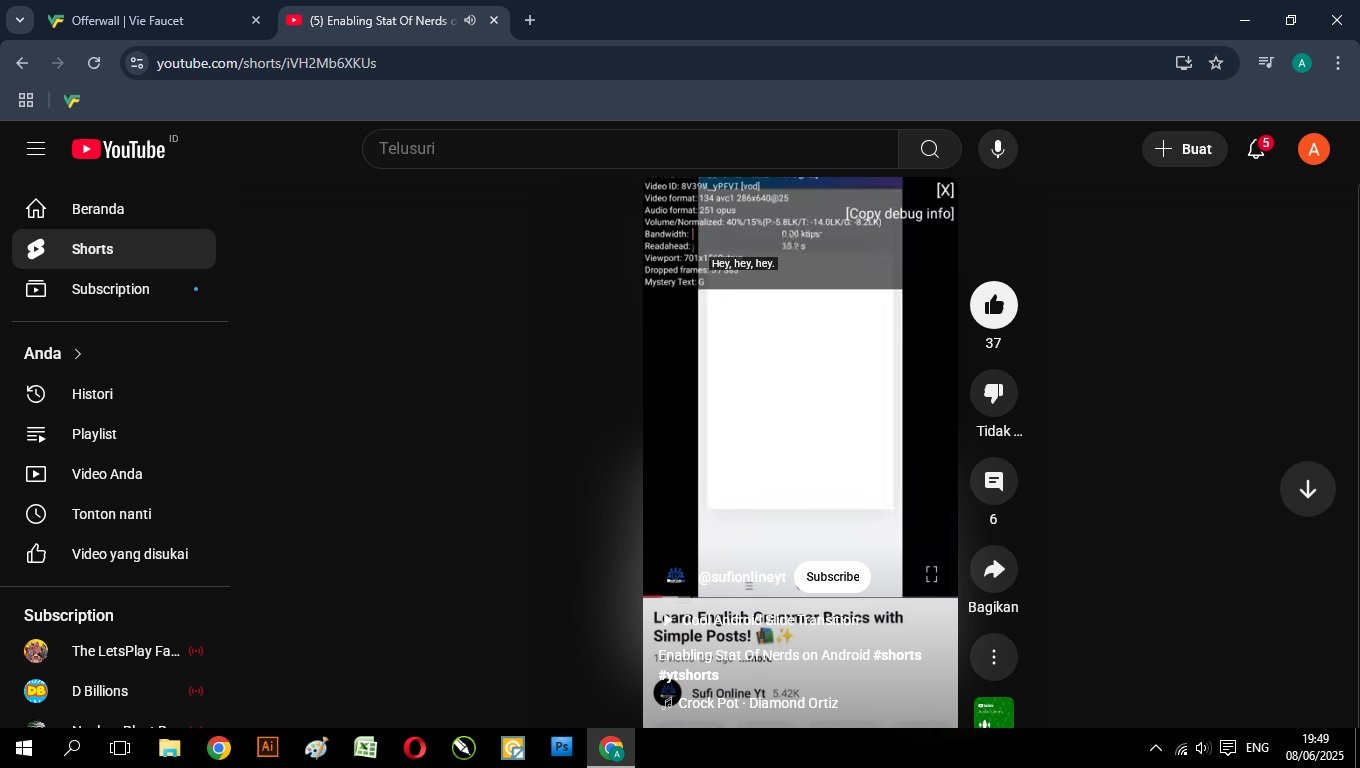Screen dimensions: 1360x768
Task: Open the media control icon
Action: point(1266,63)
